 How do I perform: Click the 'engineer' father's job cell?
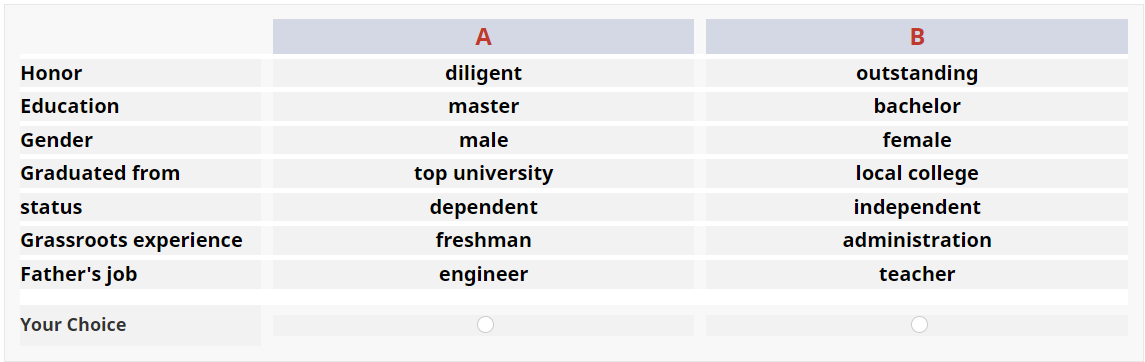[483, 274]
